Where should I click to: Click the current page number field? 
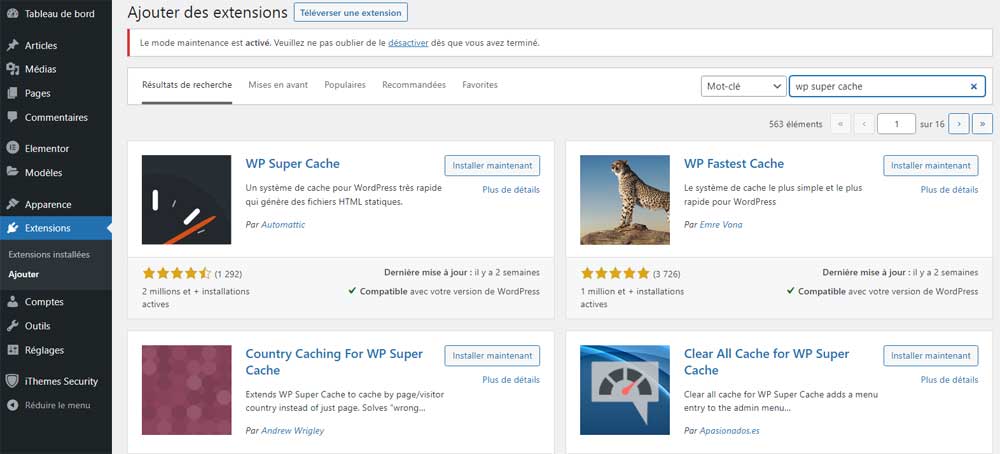point(896,124)
